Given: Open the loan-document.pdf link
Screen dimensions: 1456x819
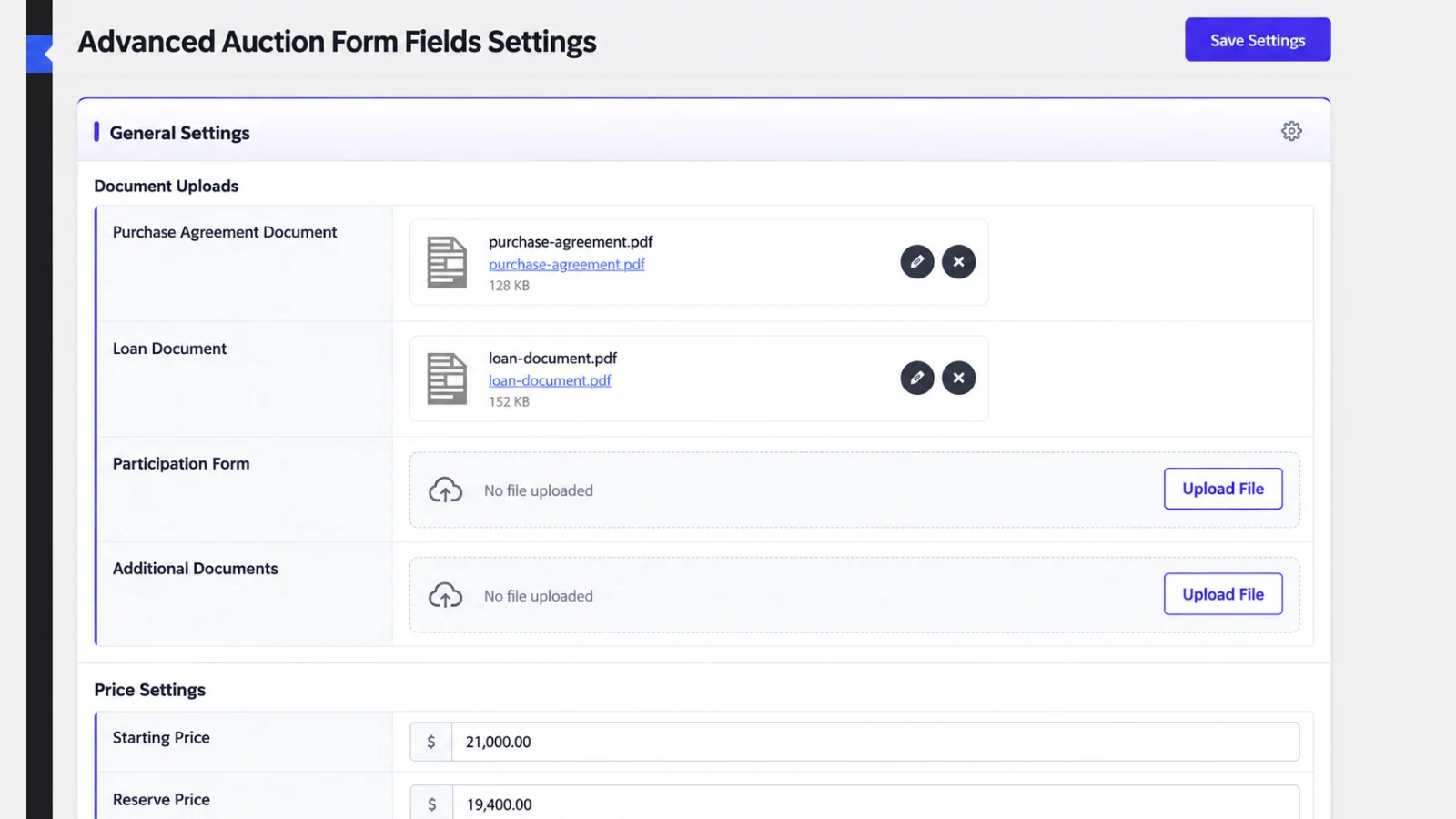Looking at the screenshot, I should [x=550, y=380].
